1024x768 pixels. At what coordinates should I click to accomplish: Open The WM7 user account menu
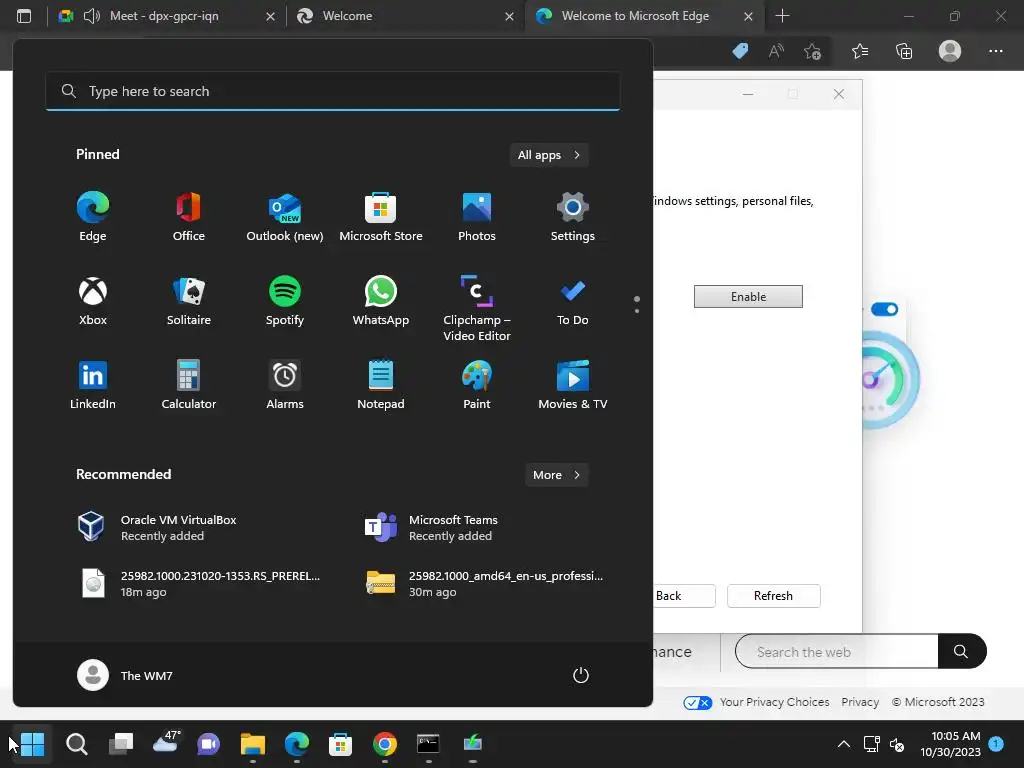tap(125, 675)
